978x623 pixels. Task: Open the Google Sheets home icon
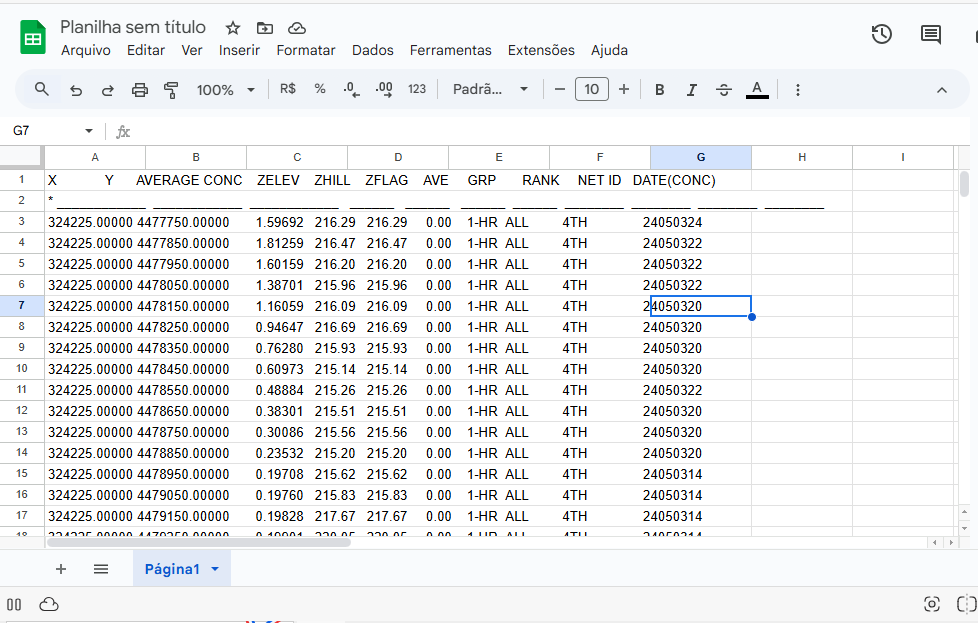click(32, 37)
